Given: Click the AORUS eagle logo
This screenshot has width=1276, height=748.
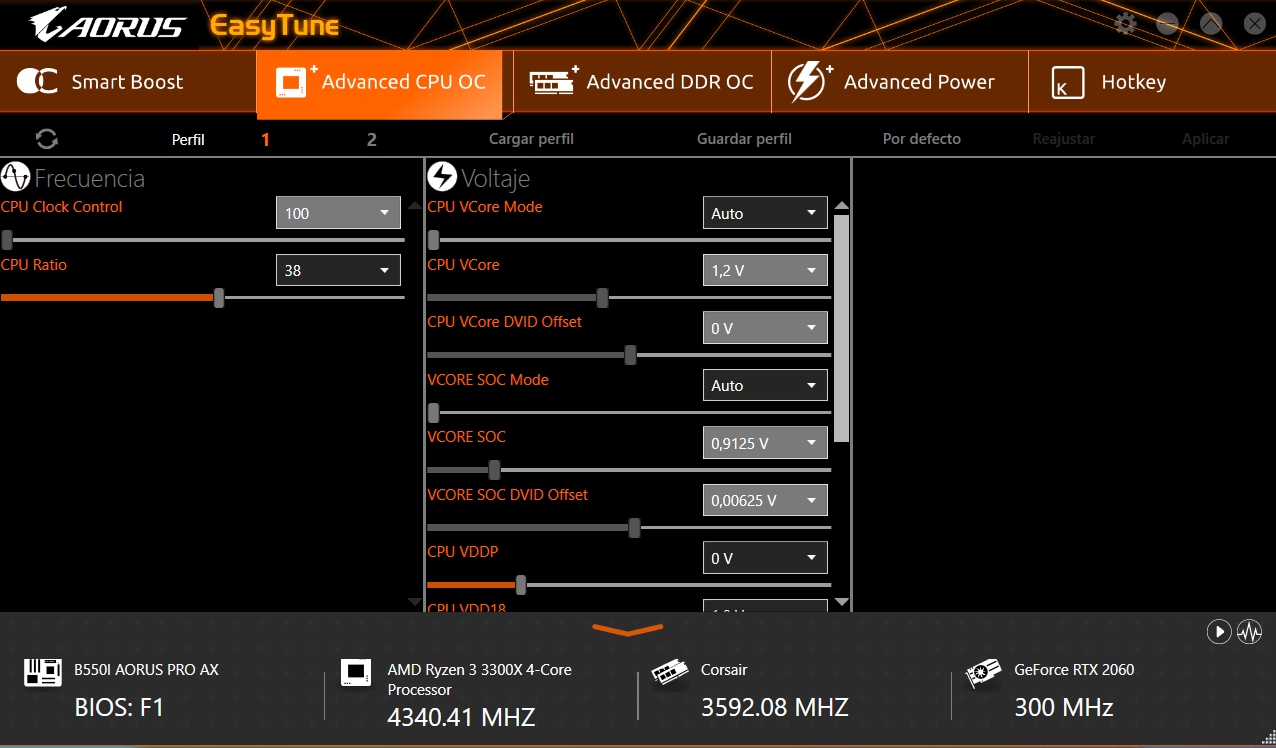Looking at the screenshot, I should [x=107, y=25].
